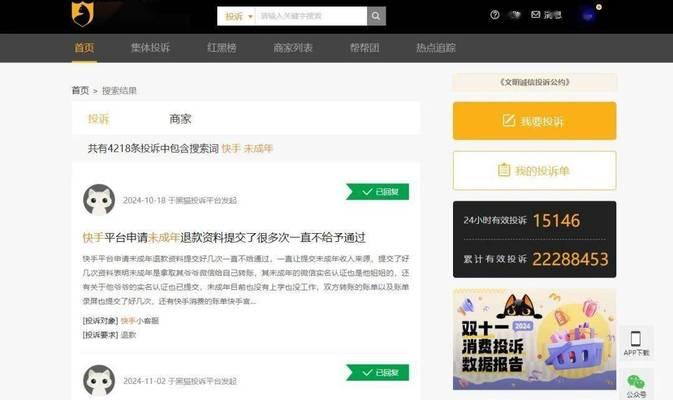Viewport: 673px width, 400px height.
Task: Open the help question-mark icon
Action: (x=494, y=15)
